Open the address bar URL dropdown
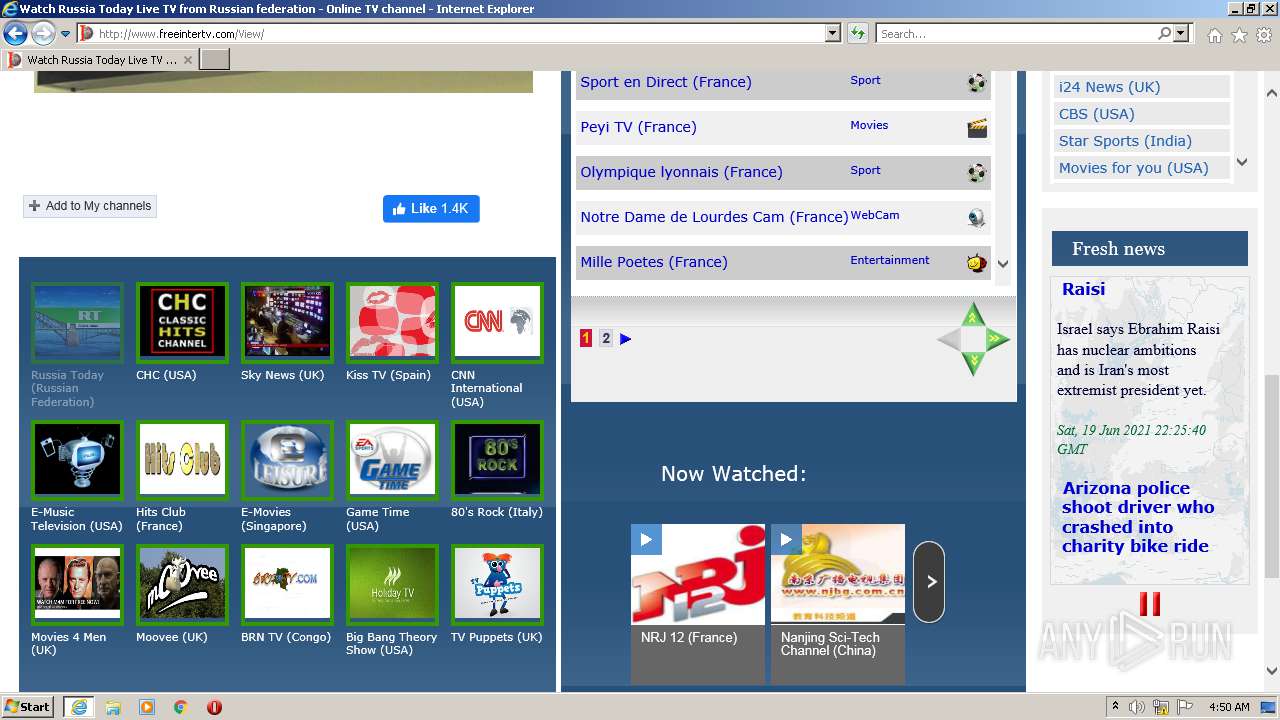Screen dimensions: 1280x720 click(833, 34)
